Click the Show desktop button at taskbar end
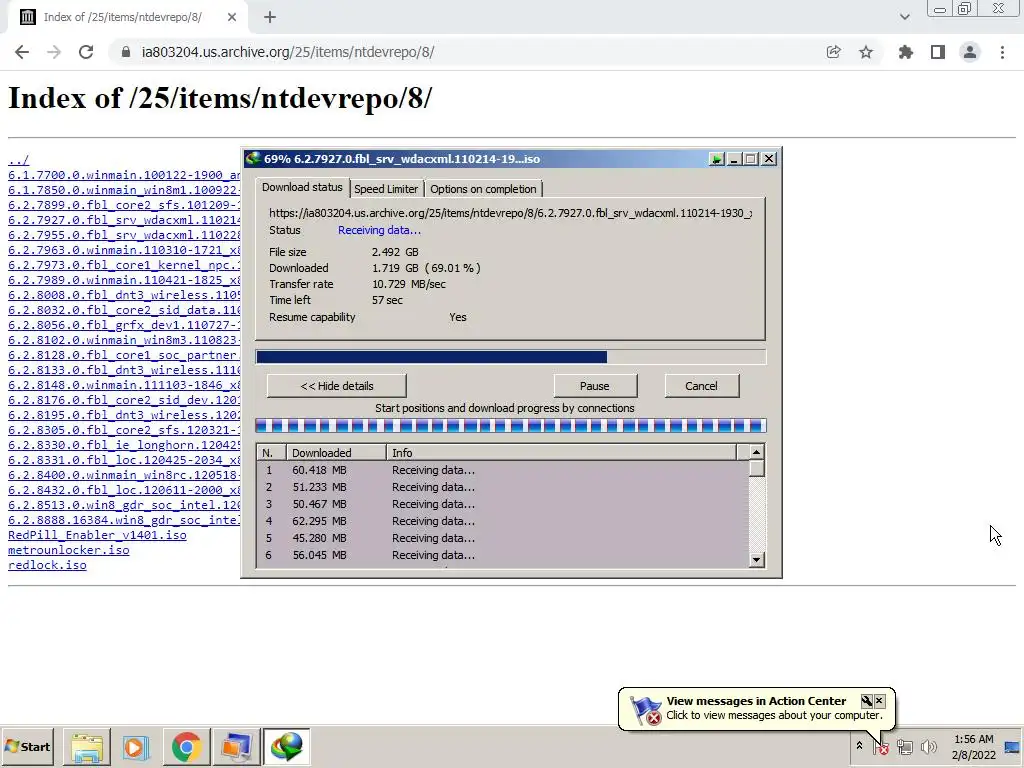 coord(1013,747)
